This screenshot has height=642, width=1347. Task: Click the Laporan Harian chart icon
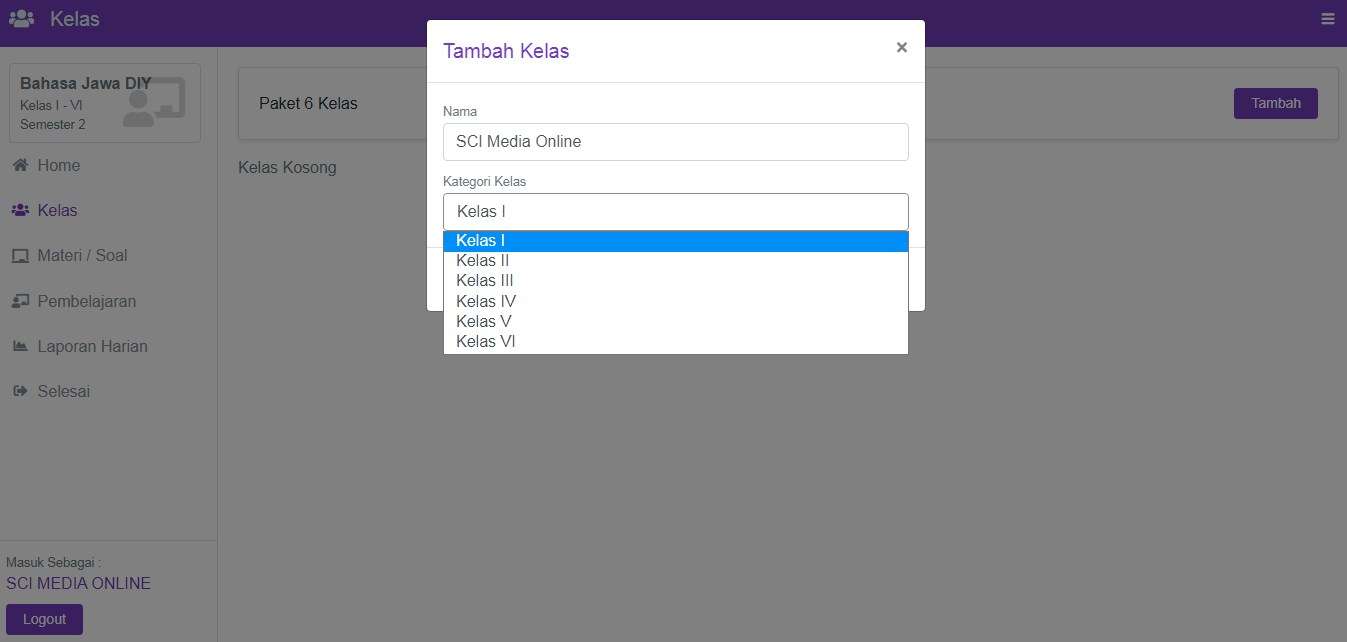point(20,347)
